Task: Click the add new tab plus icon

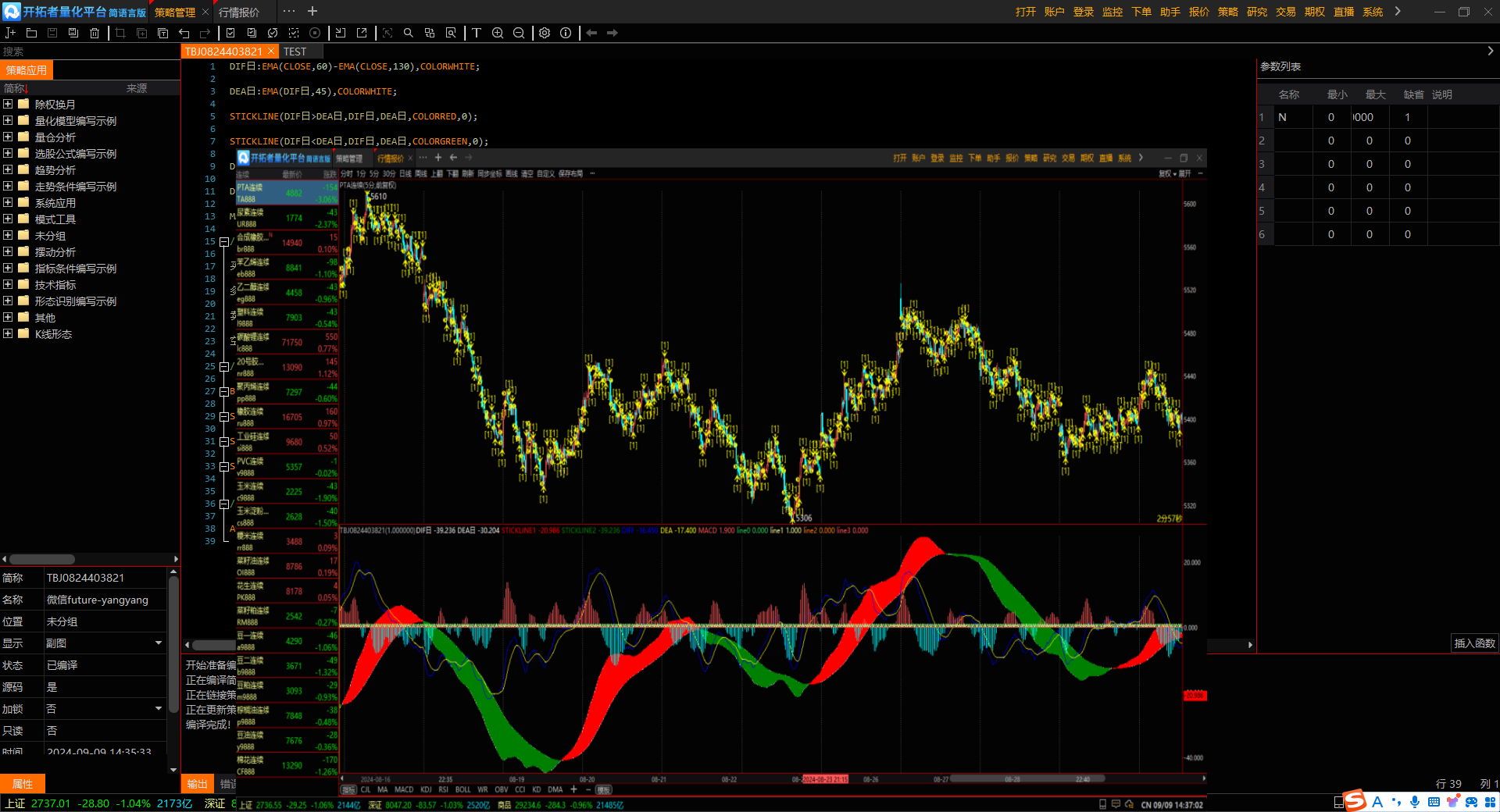Action: pyautogui.click(x=312, y=11)
